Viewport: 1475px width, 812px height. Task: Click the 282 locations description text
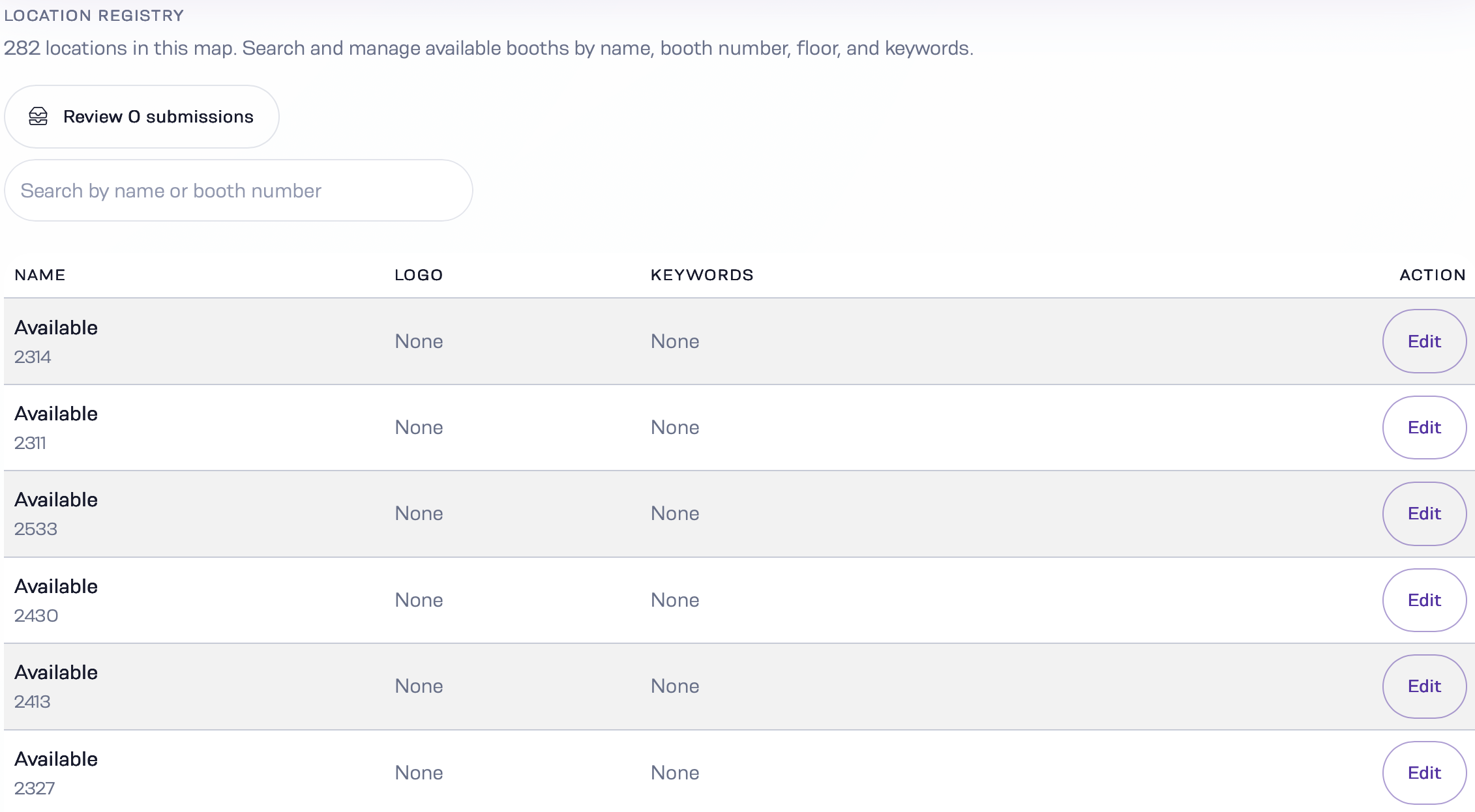(488, 48)
